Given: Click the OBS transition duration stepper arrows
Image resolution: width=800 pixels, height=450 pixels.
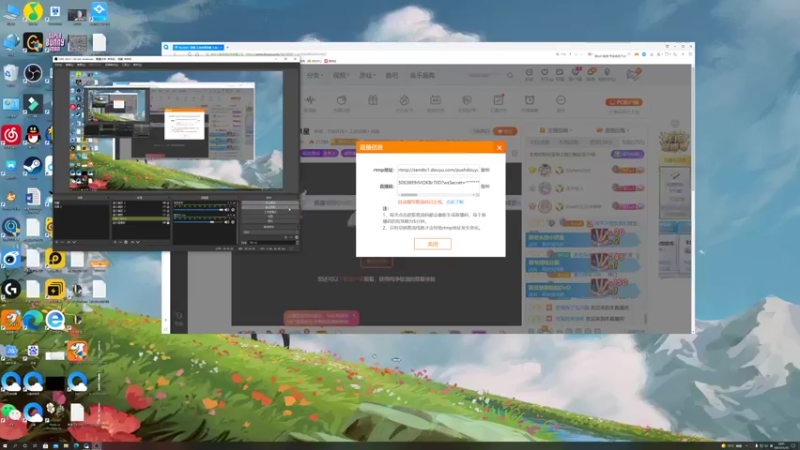Looking at the screenshot, I should coord(297,243).
